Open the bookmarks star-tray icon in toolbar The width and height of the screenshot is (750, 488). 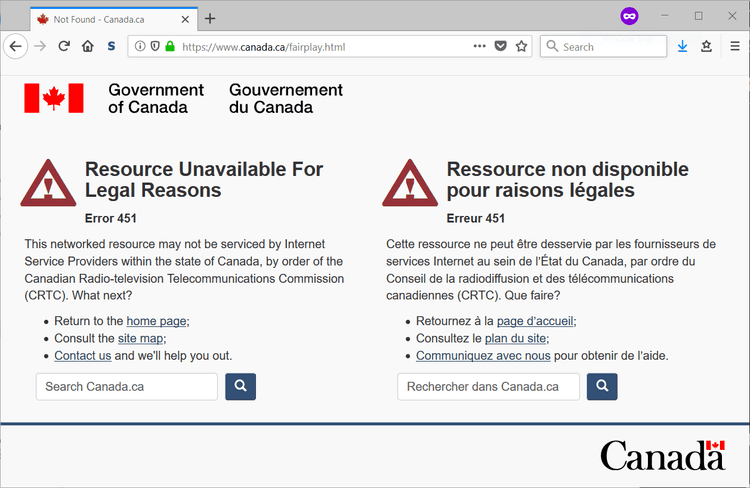click(x=706, y=46)
